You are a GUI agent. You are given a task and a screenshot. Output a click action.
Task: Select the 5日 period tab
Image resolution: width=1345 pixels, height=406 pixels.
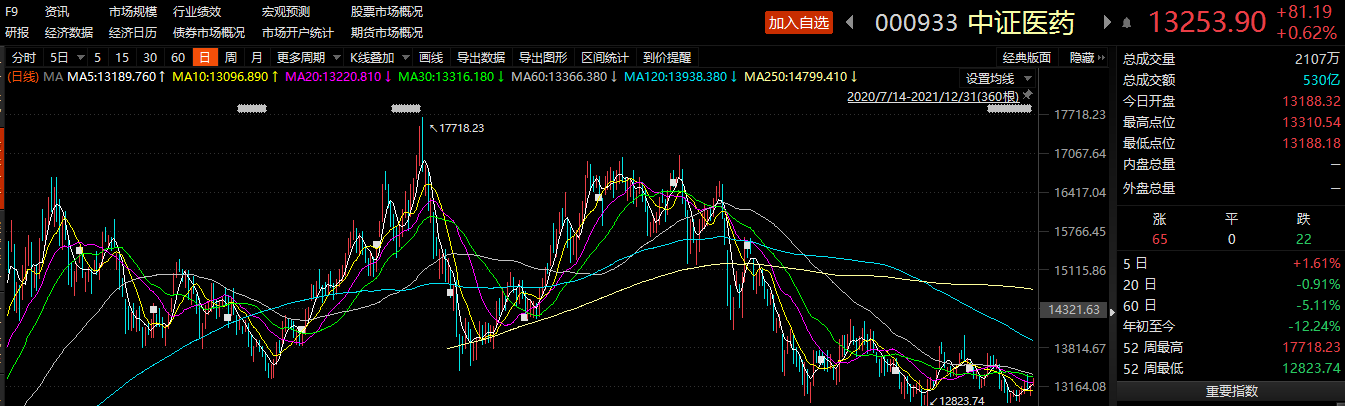60,57
